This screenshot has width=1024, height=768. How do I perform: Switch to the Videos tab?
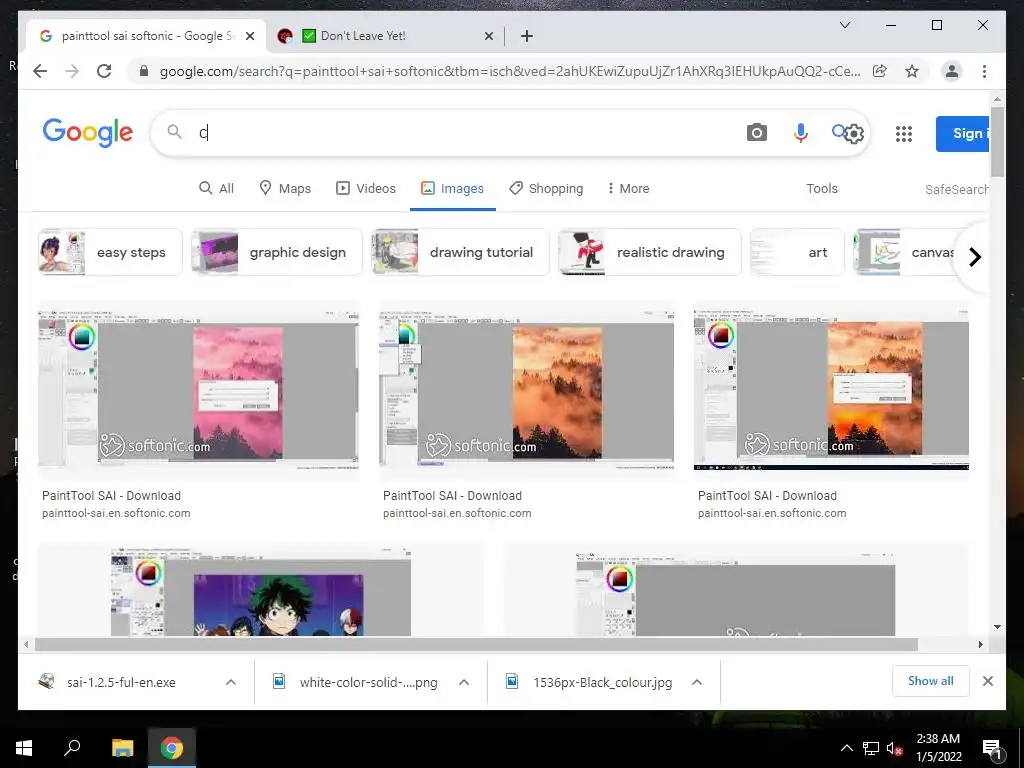tap(366, 189)
